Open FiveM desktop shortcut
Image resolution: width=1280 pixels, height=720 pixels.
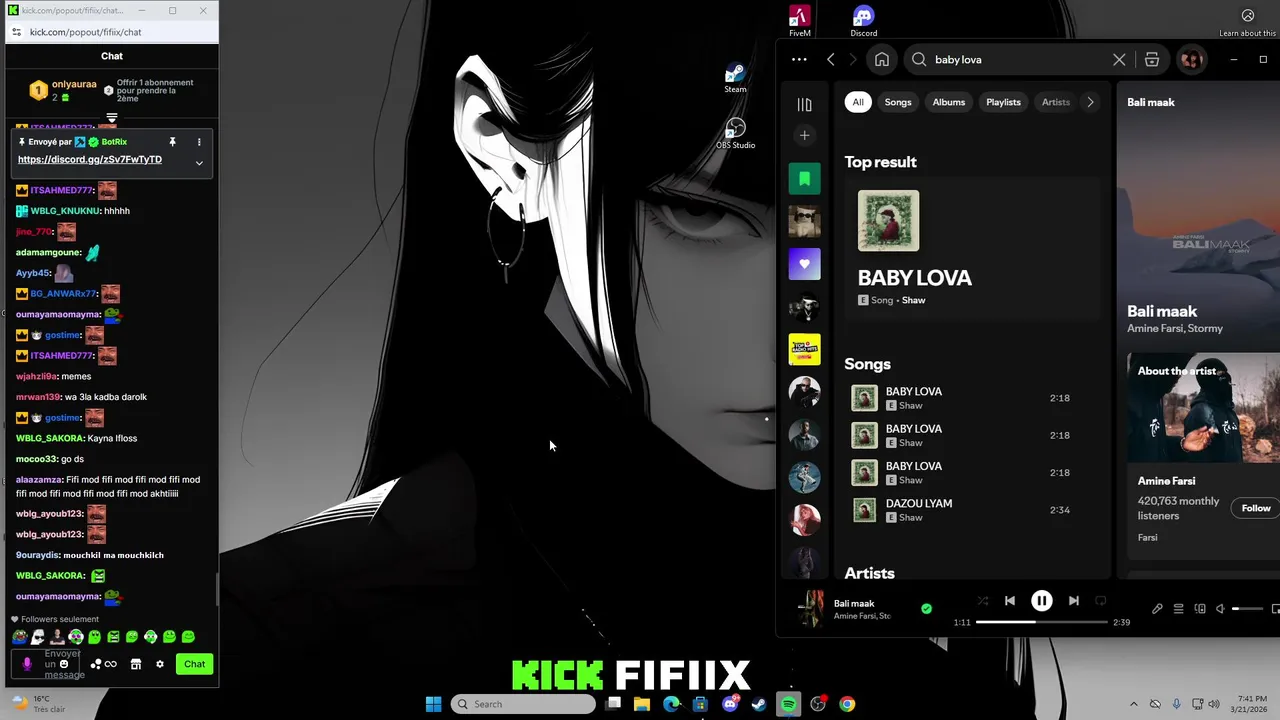pos(800,20)
